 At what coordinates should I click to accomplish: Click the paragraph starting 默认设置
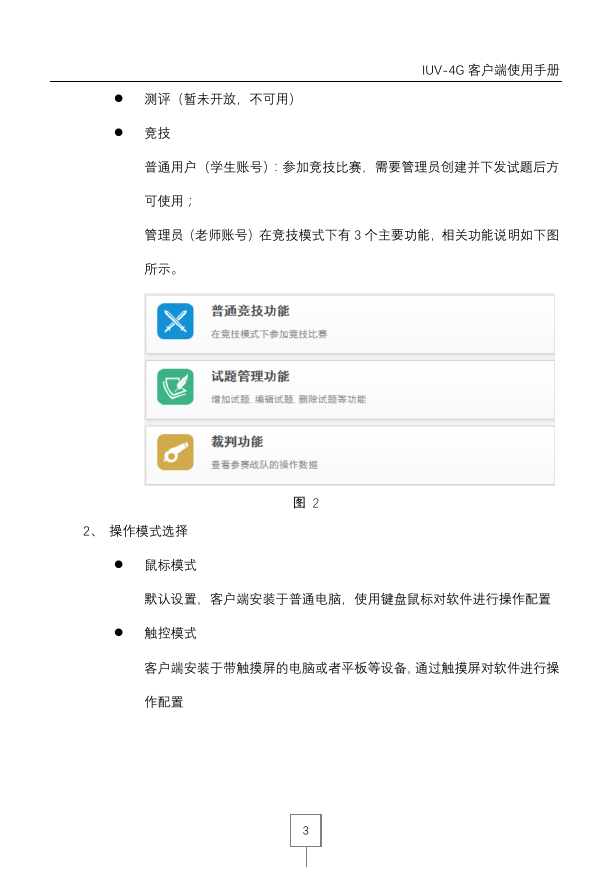click(x=348, y=599)
